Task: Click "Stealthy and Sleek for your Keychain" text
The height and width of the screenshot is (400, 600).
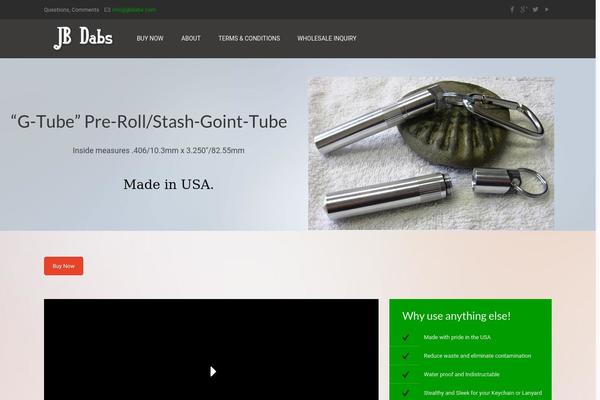Action: tap(483, 393)
